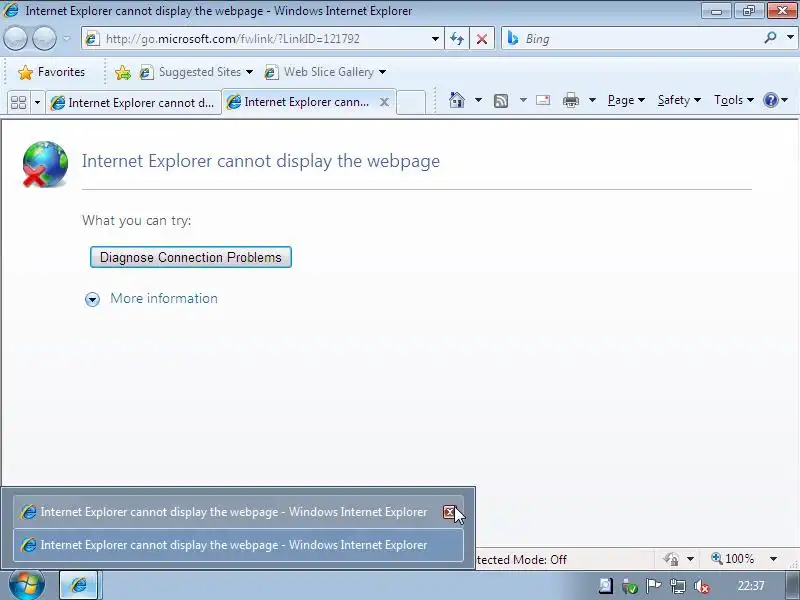Click the network tray icon
The height and width of the screenshot is (600, 800).
tap(678, 586)
